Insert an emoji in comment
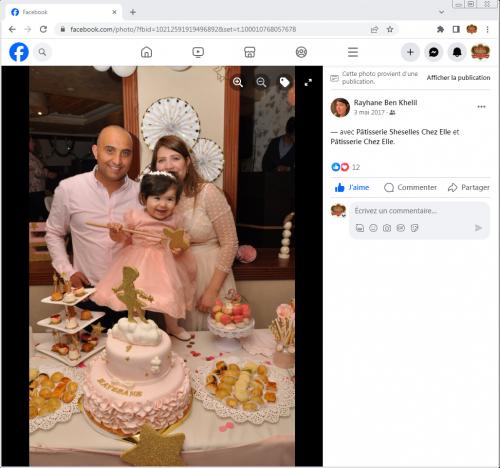 [x=373, y=228]
